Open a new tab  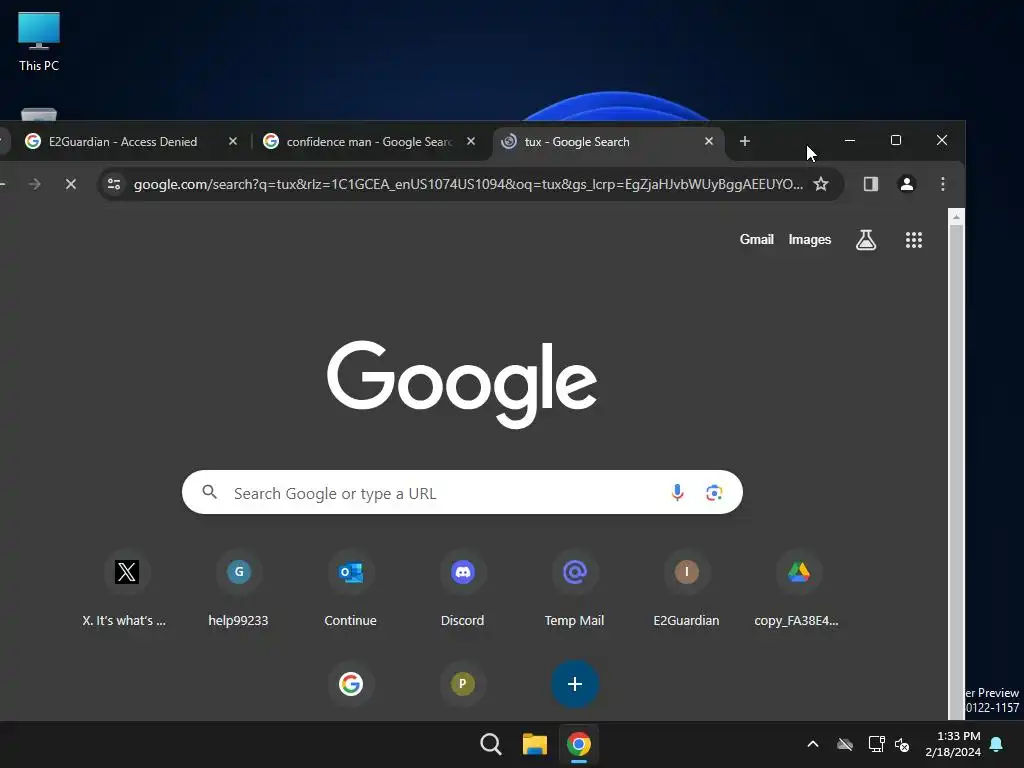pos(744,141)
